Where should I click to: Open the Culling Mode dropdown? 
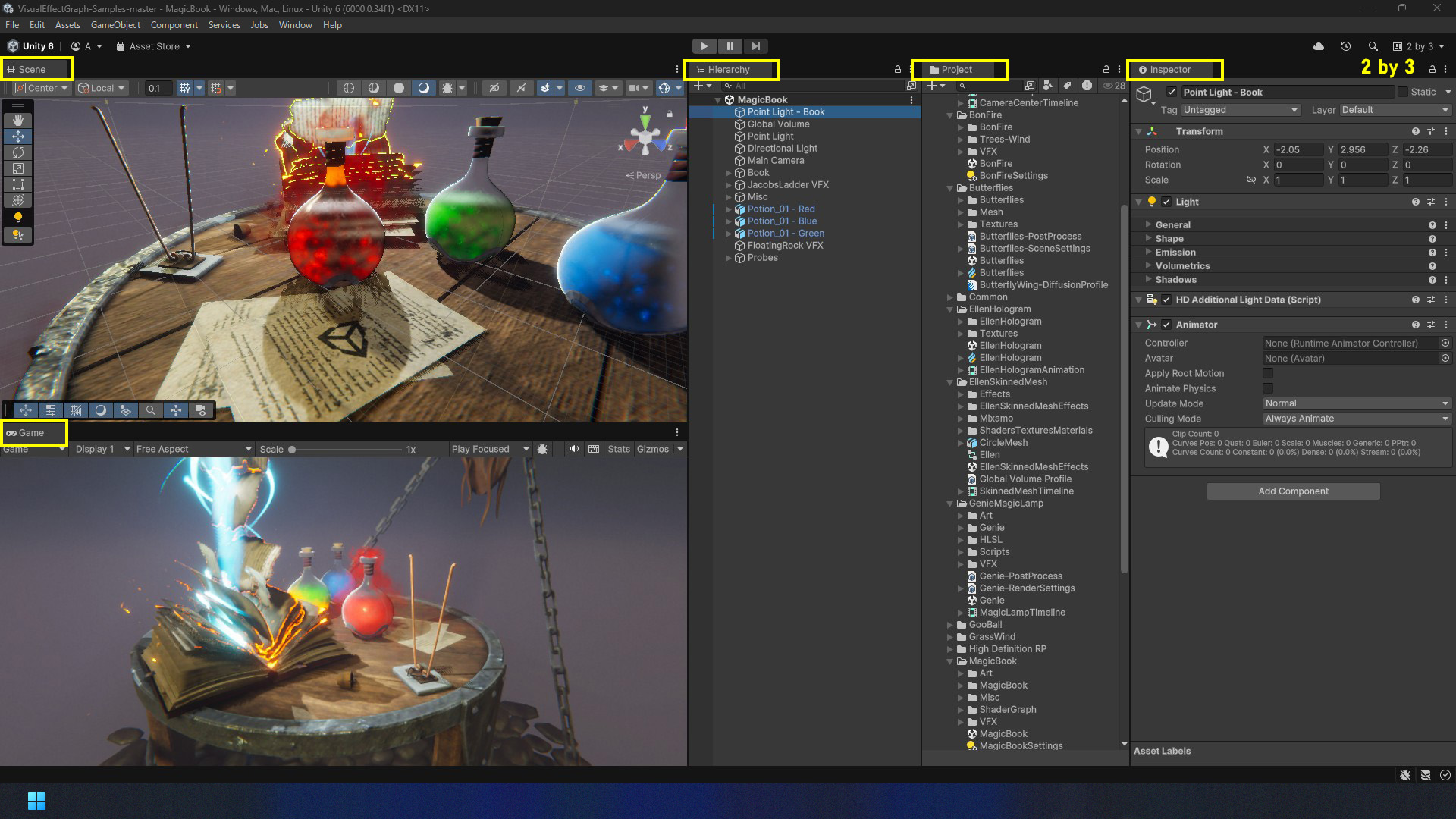click(x=1357, y=419)
